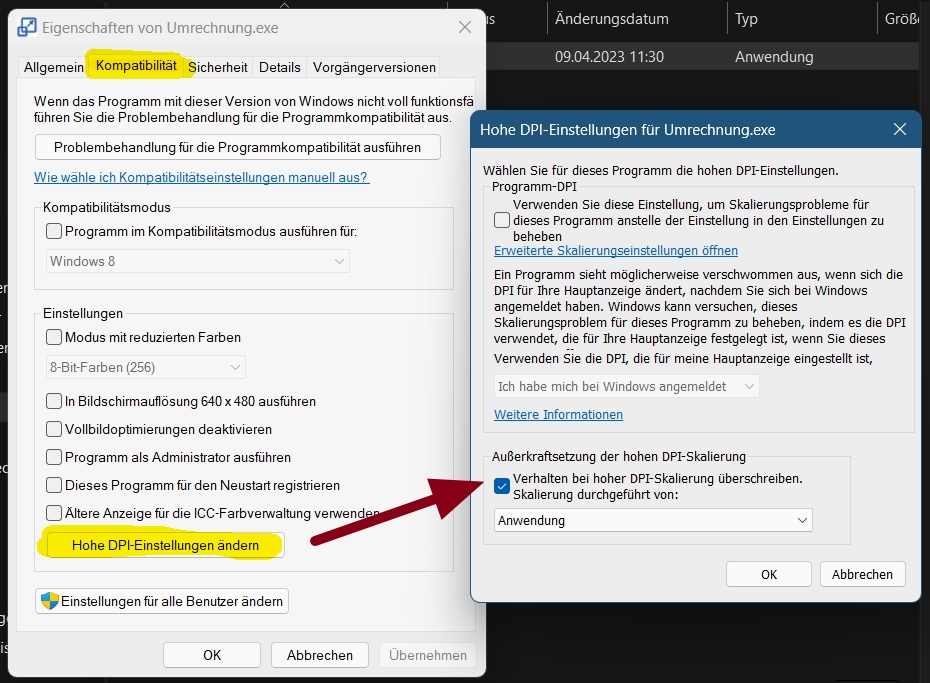Click the Umrechnung.exe properties title bar icon
The width and height of the screenshot is (930, 683).
coord(27,28)
